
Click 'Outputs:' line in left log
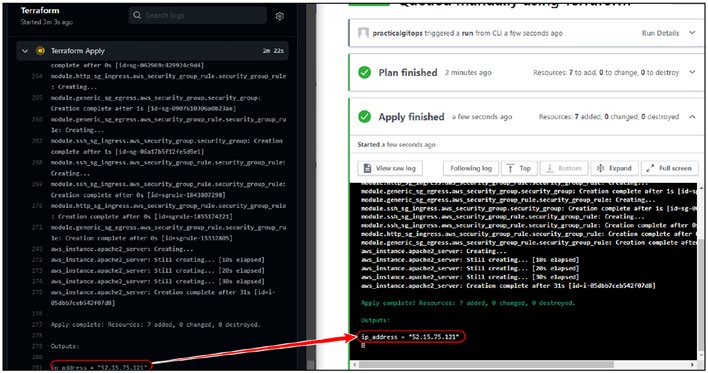(65, 346)
